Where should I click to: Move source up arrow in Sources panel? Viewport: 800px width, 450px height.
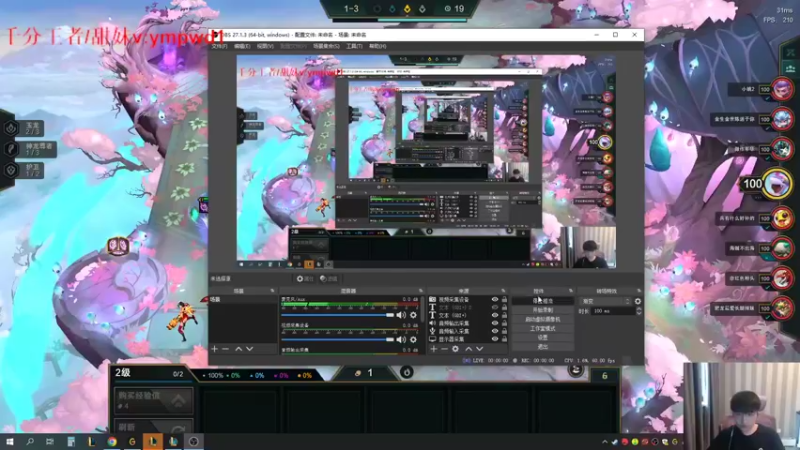click(468, 349)
